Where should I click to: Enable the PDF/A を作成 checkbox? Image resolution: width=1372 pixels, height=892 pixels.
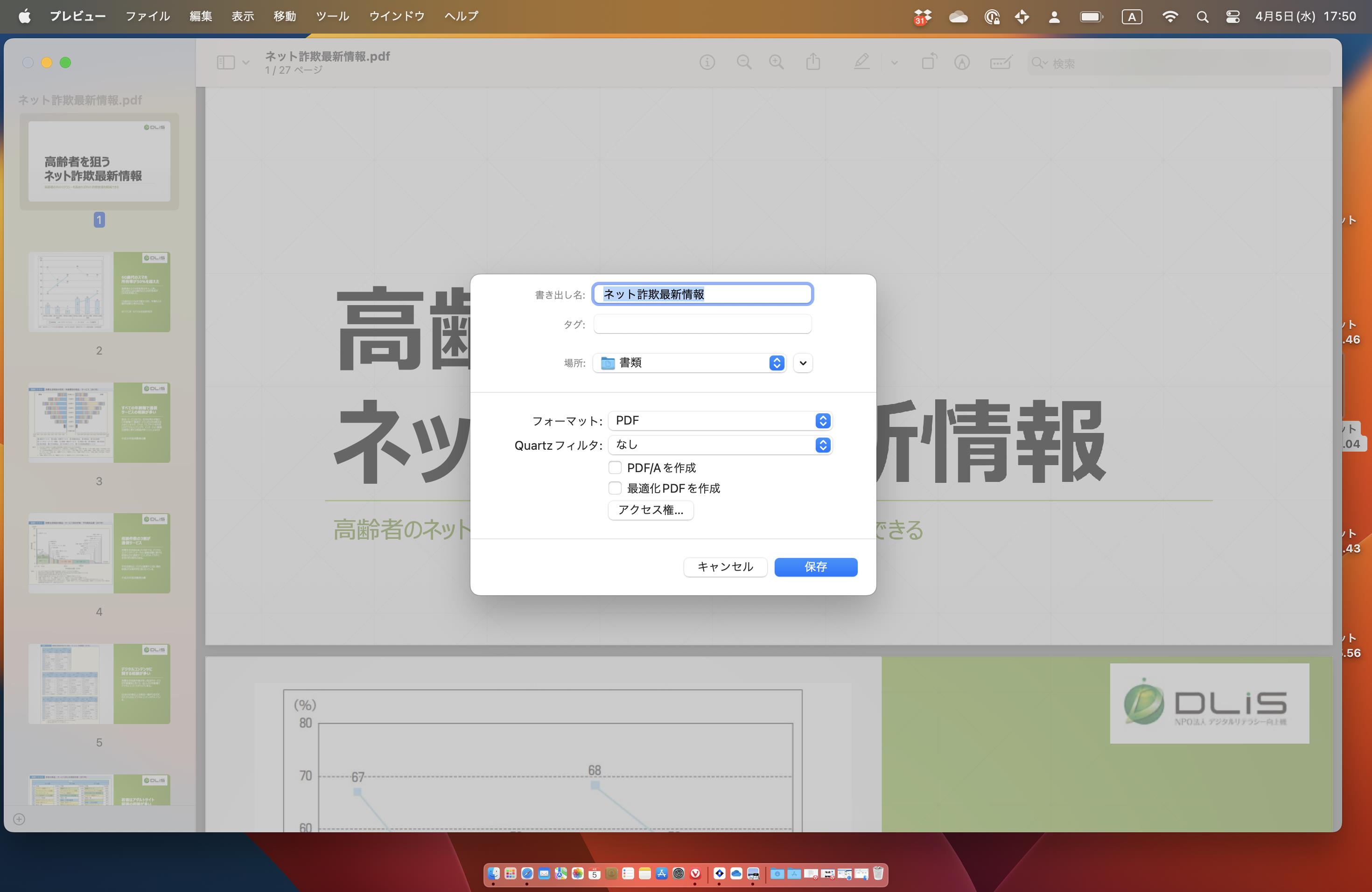[x=615, y=467]
